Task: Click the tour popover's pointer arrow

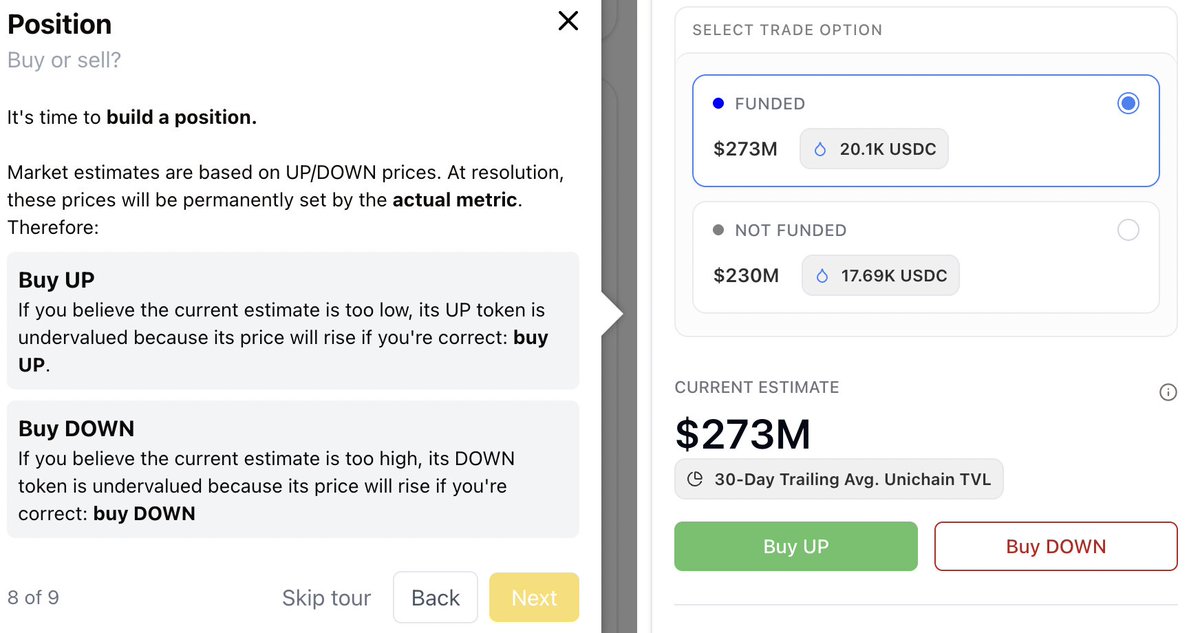Action: [612, 314]
